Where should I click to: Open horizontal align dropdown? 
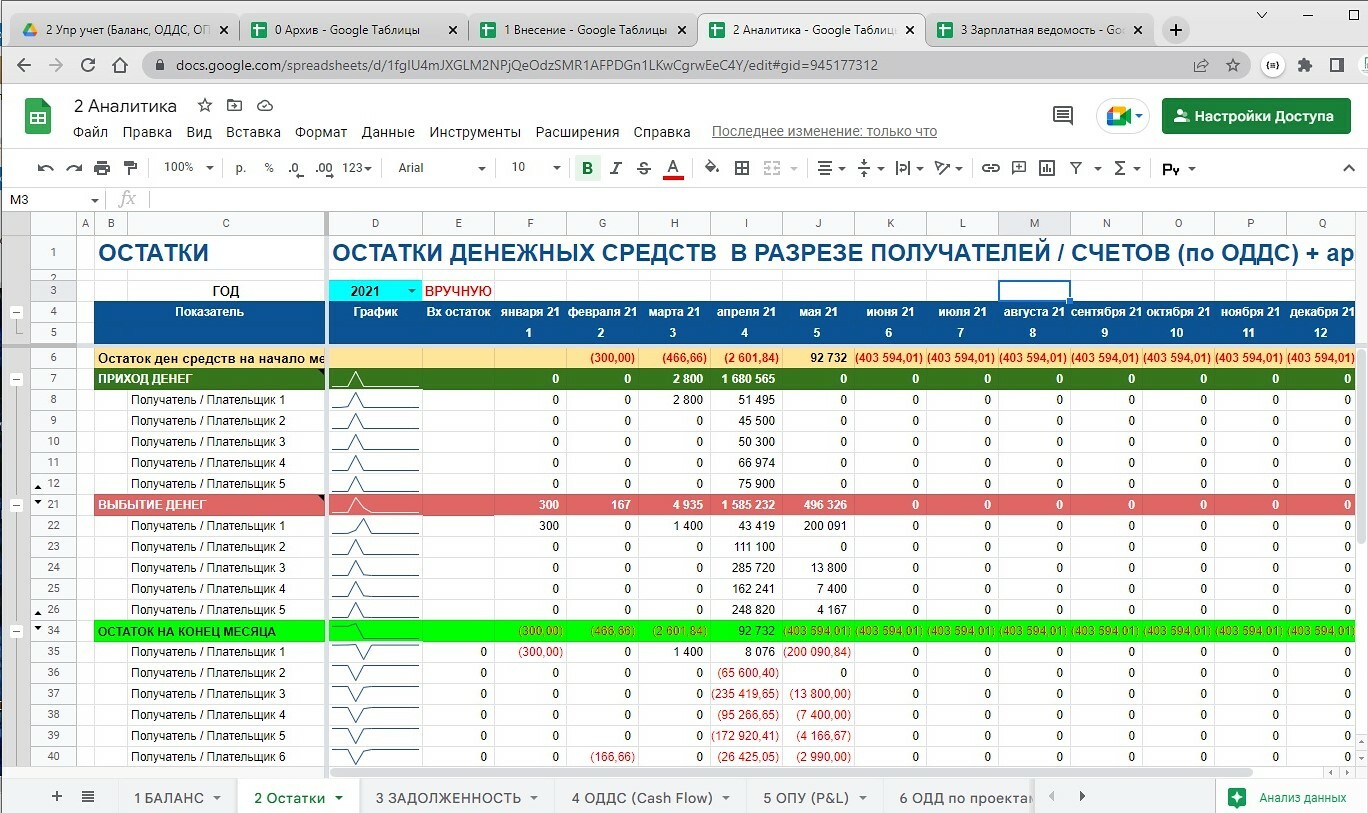[x=830, y=168]
